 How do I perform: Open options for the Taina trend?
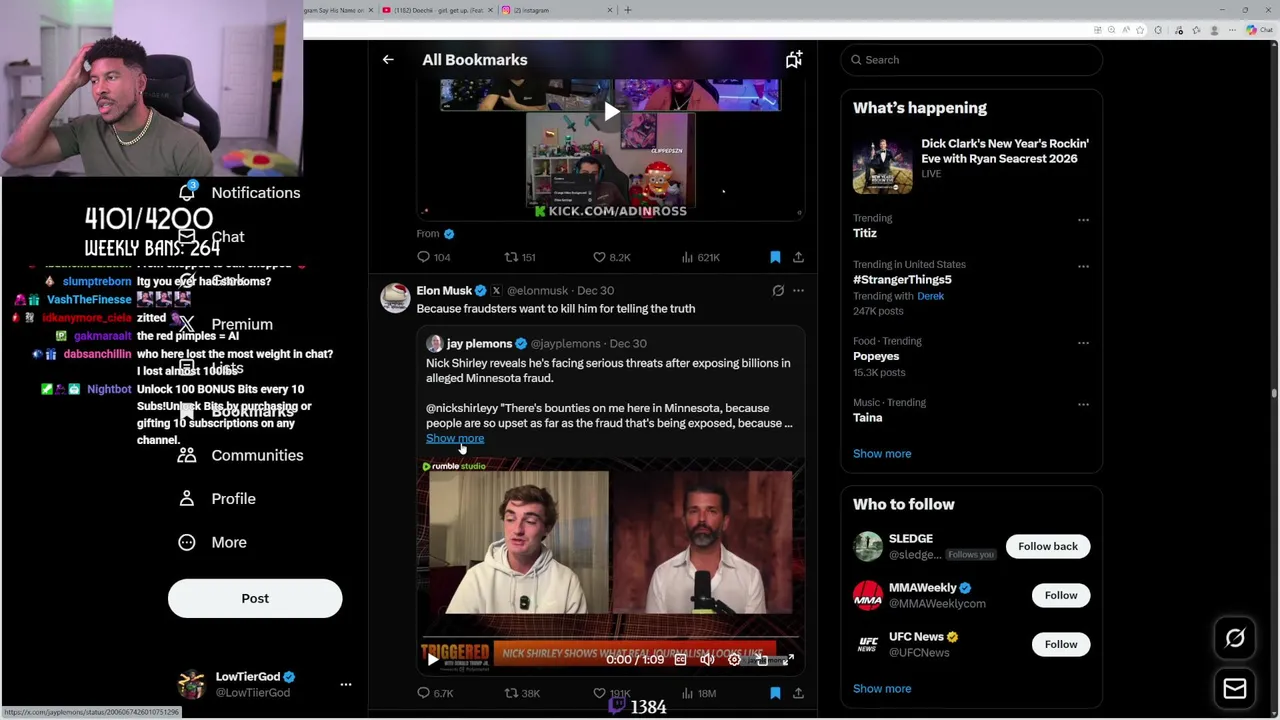[x=1083, y=404]
